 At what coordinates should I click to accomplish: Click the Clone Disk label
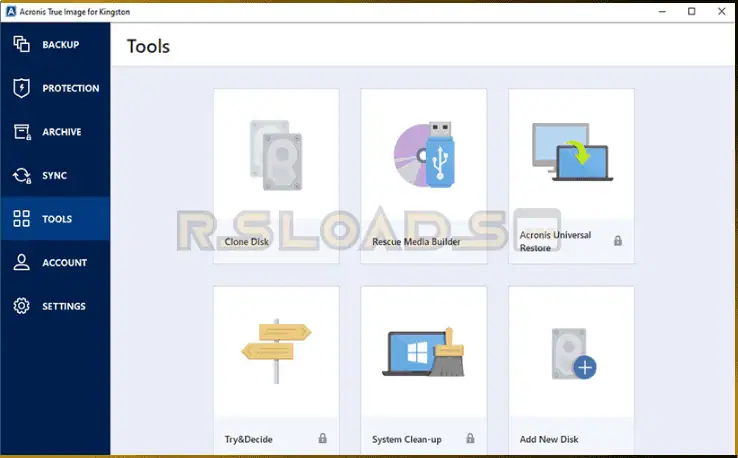247,241
